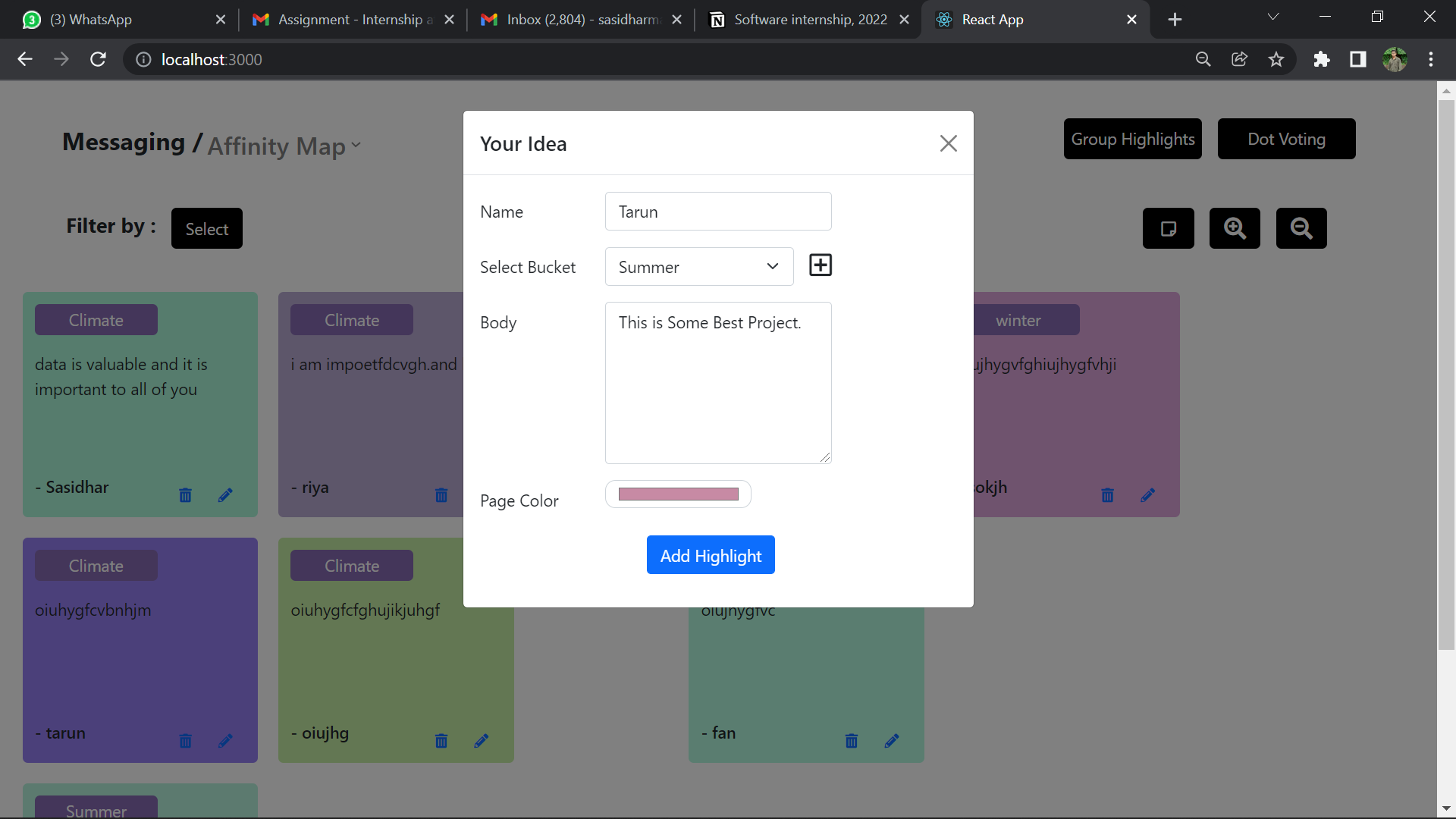Click the zoom out magnifier icon
1456x819 pixels.
(x=1301, y=228)
